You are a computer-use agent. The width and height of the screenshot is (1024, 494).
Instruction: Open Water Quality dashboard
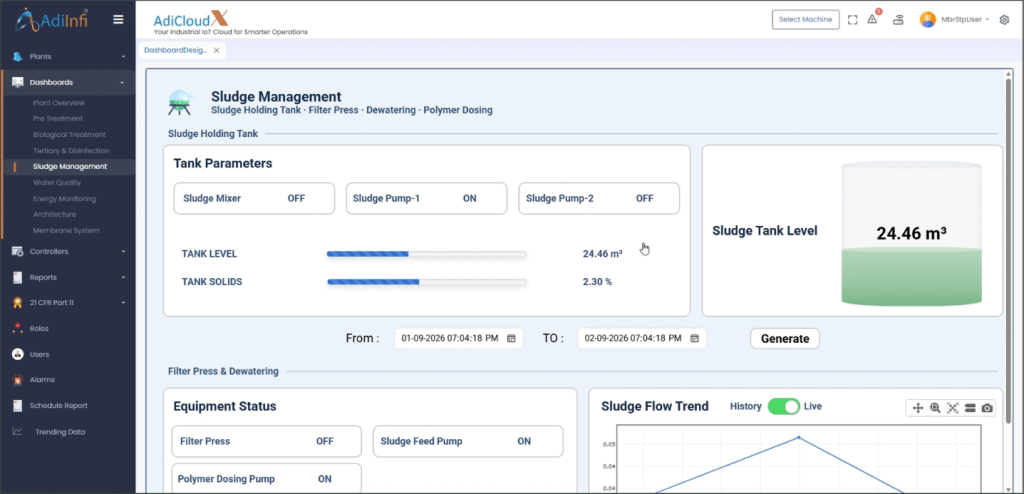pos(57,183)
